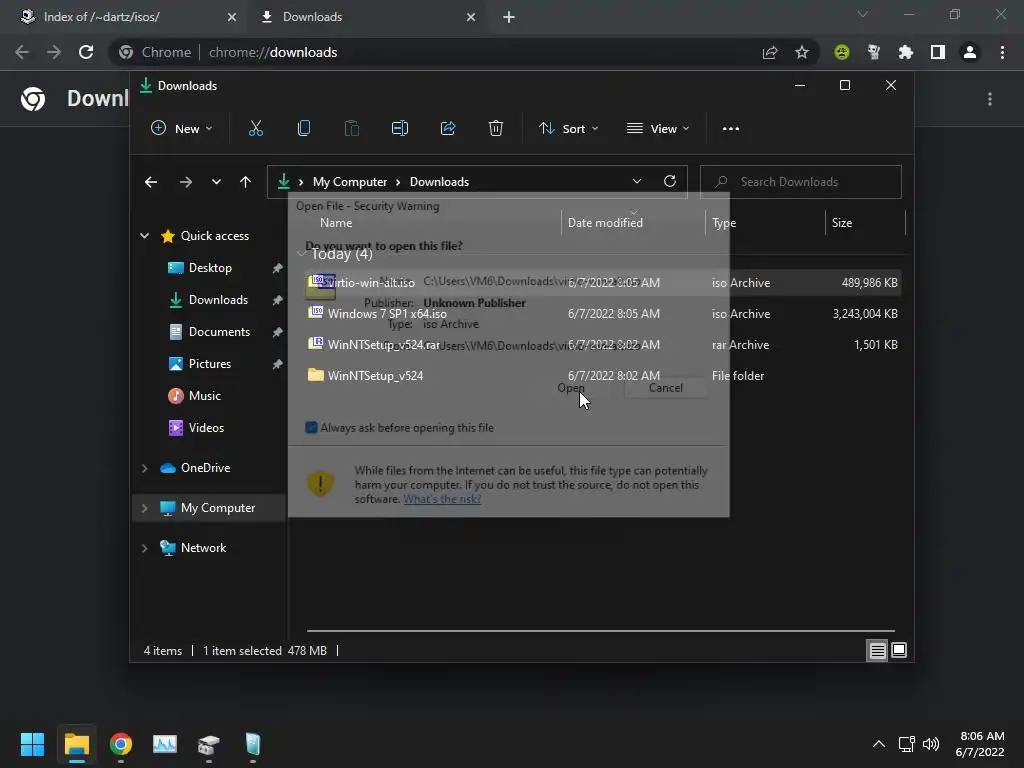
Task: Select Documents in Quick access
Action: [x=219, y=332]
